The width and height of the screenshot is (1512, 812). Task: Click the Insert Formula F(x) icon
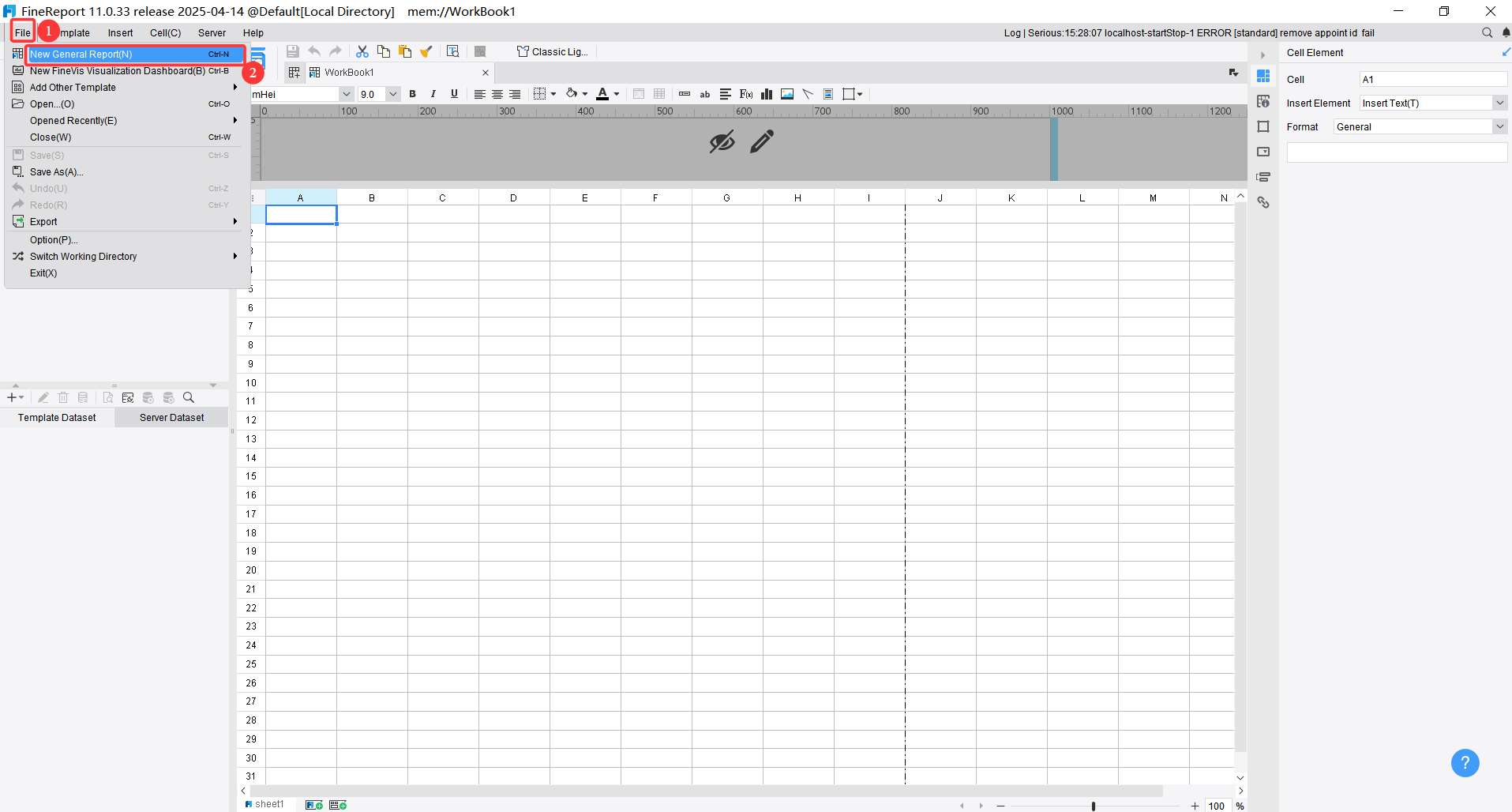(745, 94)
